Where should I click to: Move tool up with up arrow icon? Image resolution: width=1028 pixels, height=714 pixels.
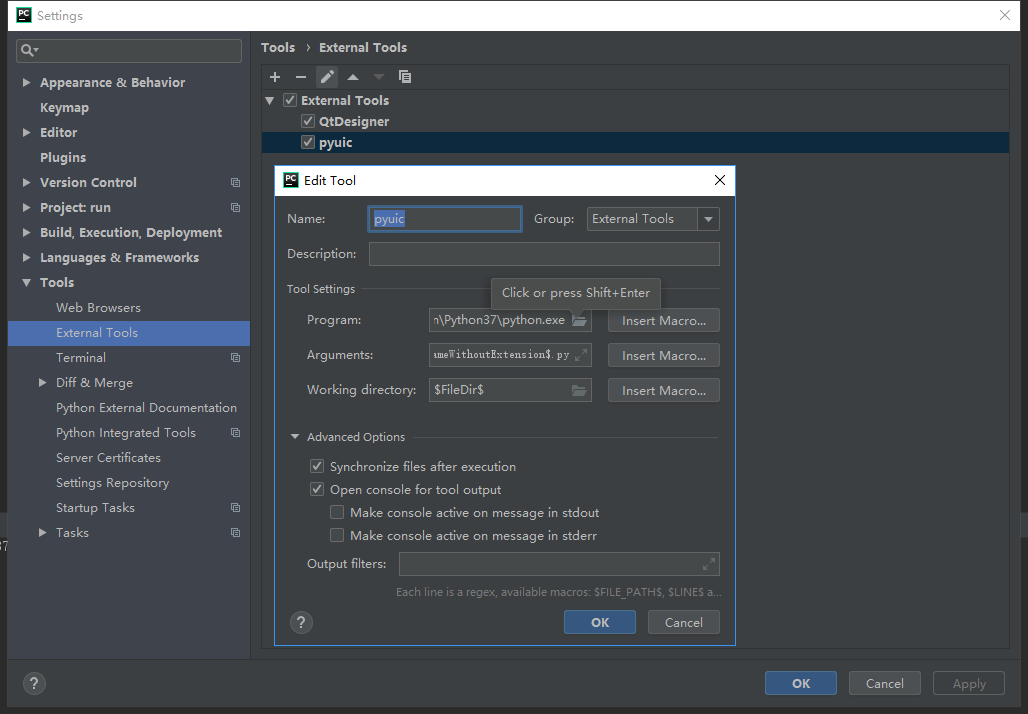click(x=353, y=77)
